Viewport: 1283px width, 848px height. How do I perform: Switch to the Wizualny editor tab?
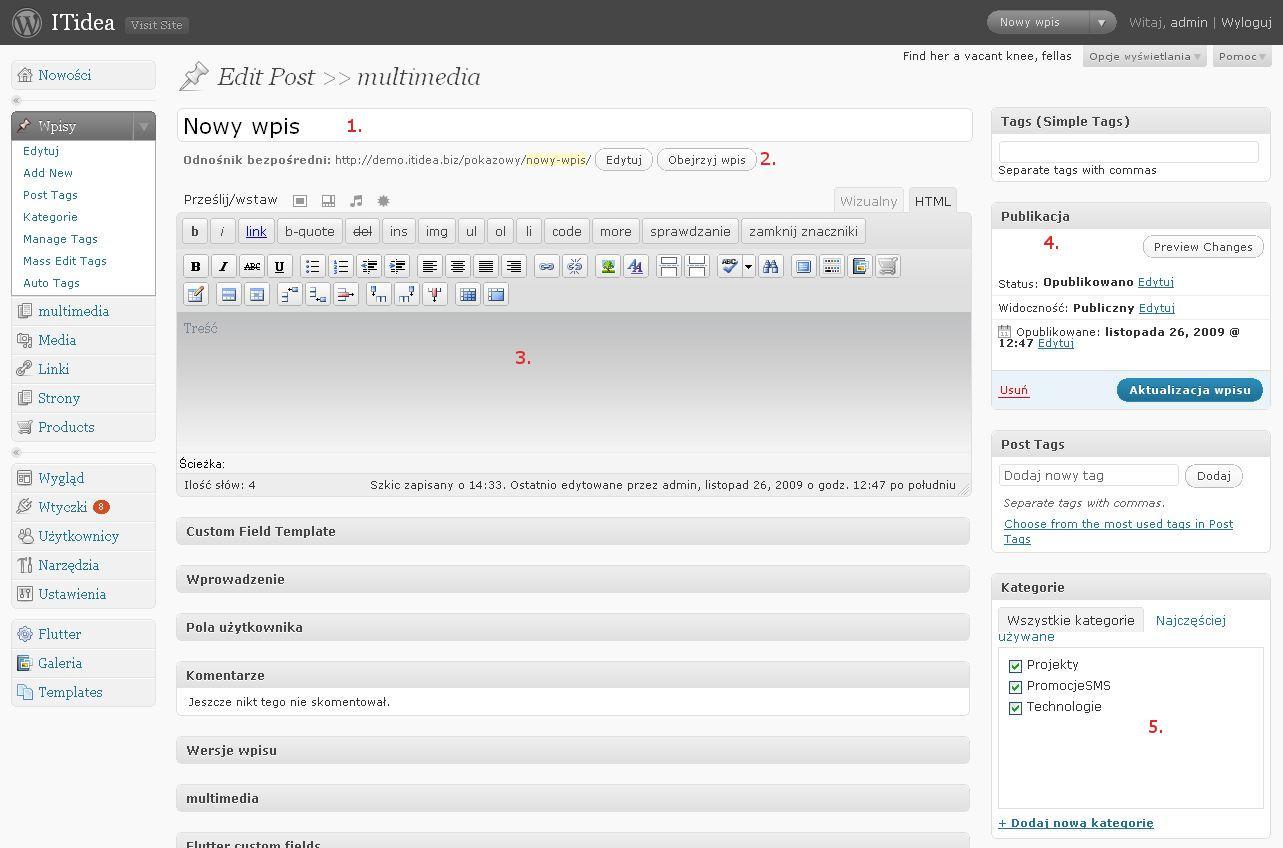pyautogui.click(x=868, y=201)
